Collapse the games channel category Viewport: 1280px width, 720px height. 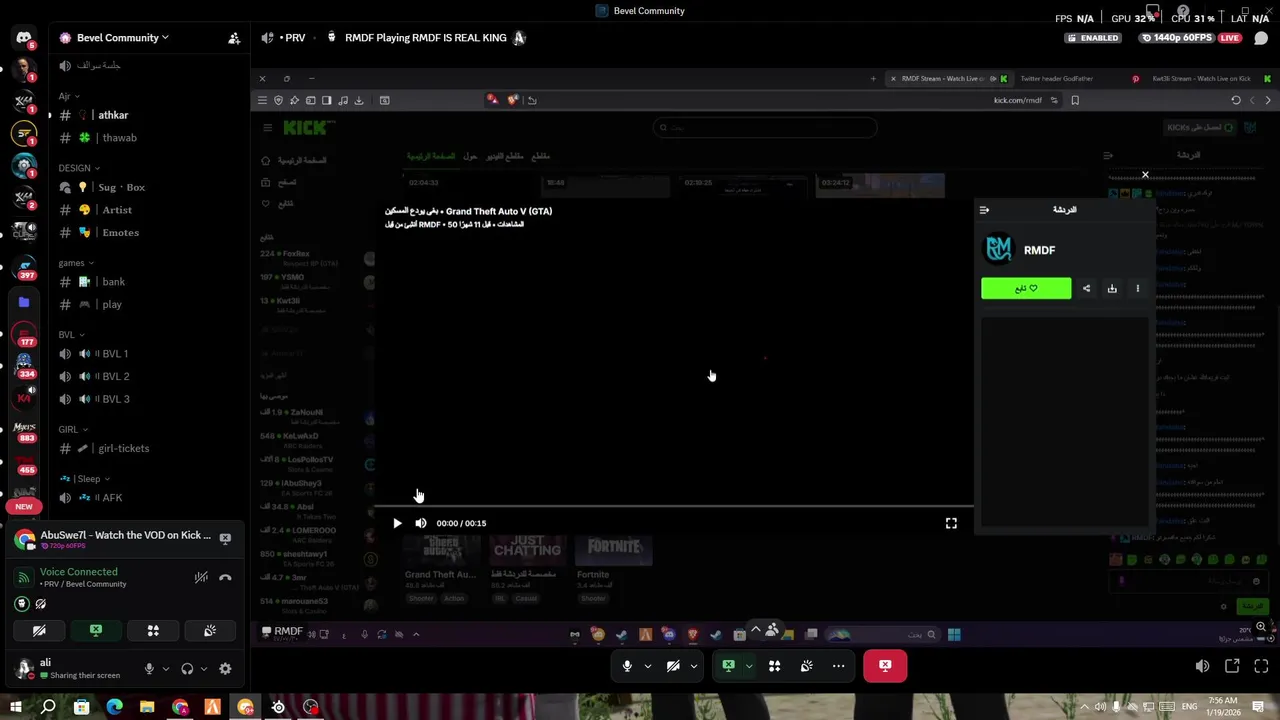pyautogui.click(x=76, y=263)
